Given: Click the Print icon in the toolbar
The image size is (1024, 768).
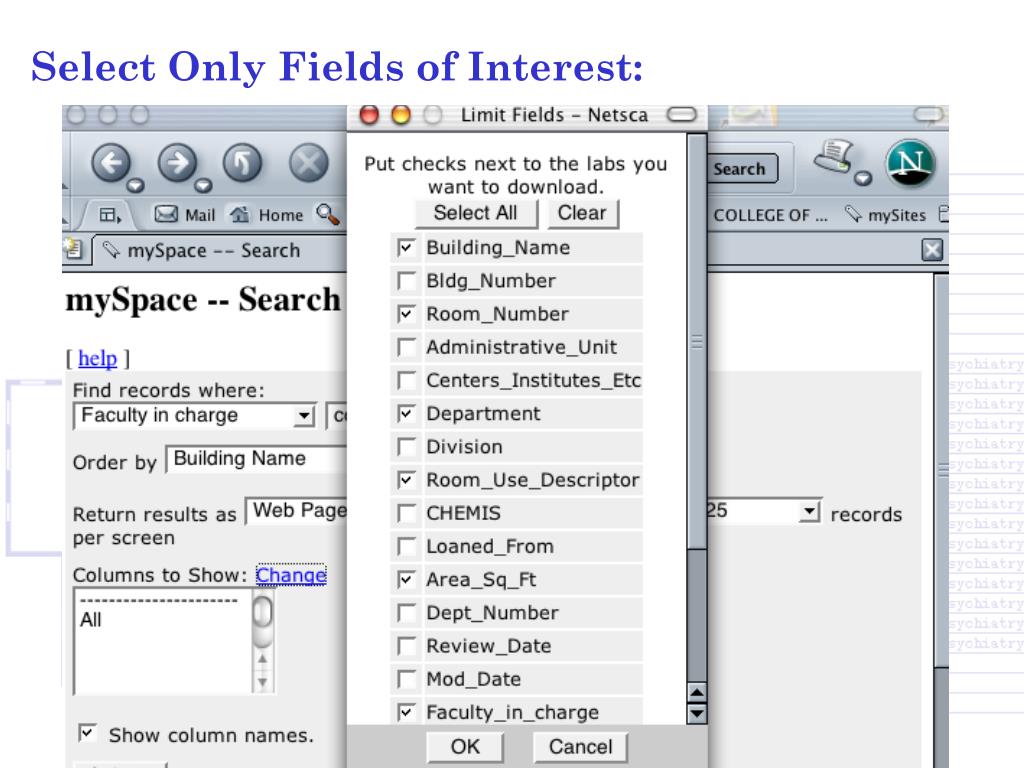Looking at the screenshot, I should click(x=833, y=155).
